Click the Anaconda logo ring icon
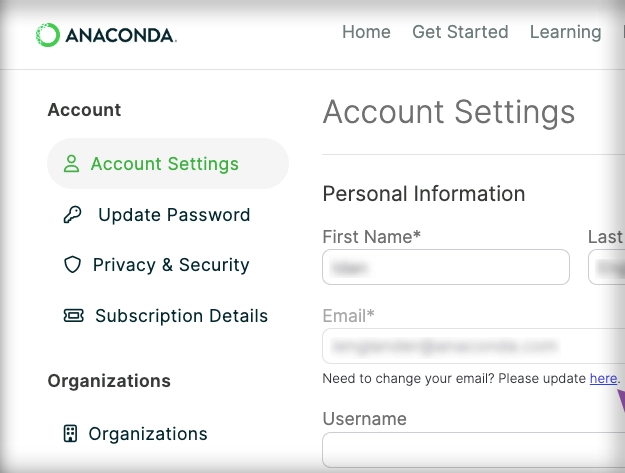Screen dimensions: 625x473 point(48,35)
